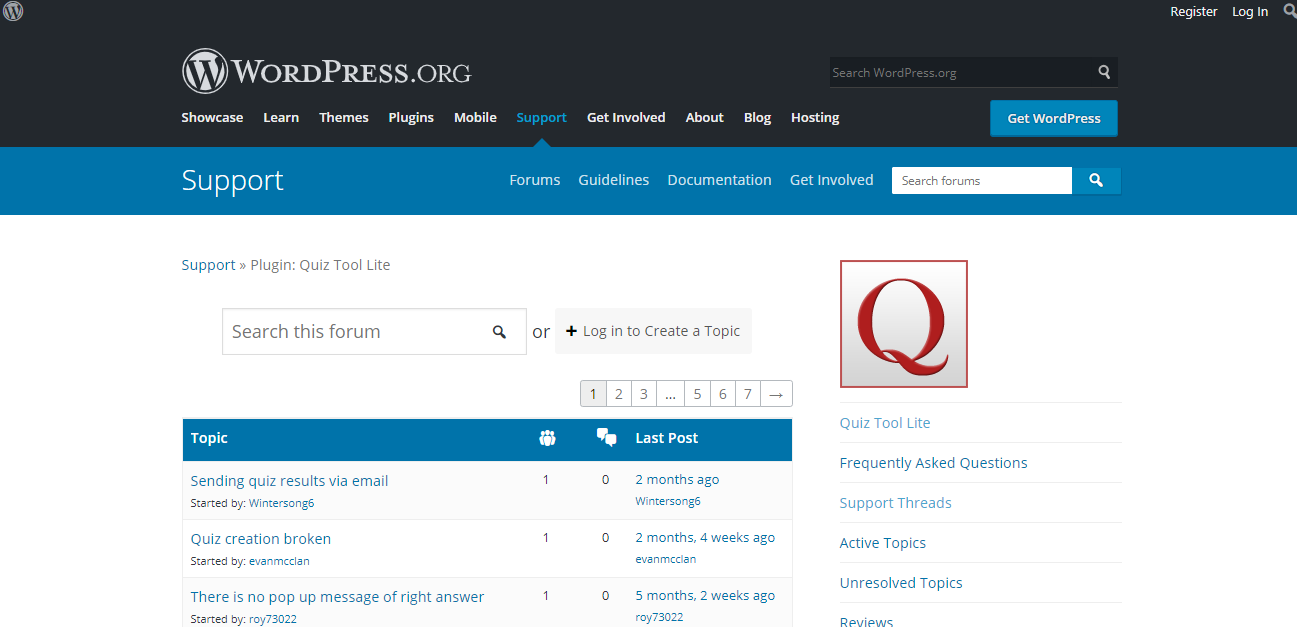Viewport: 1297px width, 627px height.
Task: Open Wintersong6 under Last Post column
Action: pos(668,501)
